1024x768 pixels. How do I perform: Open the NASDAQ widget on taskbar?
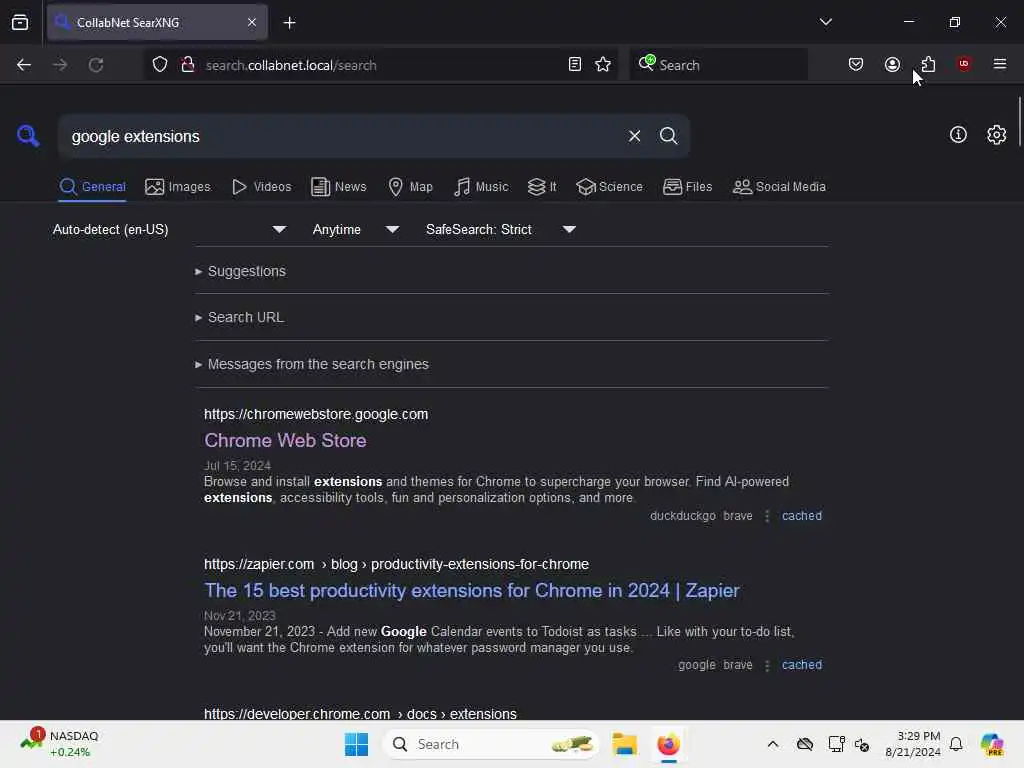click(59, 744)
